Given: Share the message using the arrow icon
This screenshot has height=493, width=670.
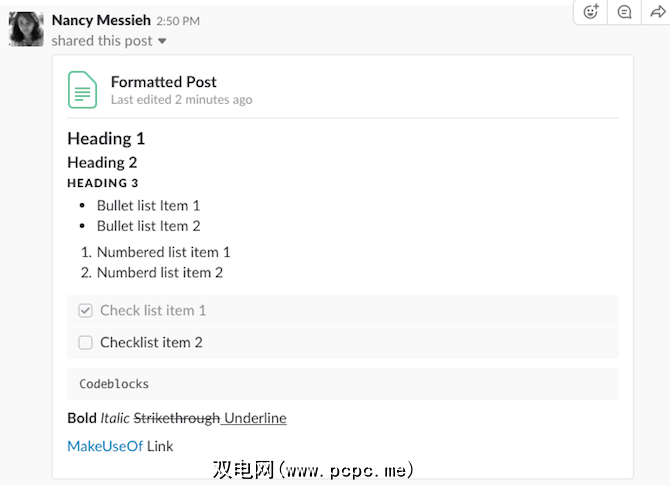Looking at the screenshot, I should click(x=655, y=12).
